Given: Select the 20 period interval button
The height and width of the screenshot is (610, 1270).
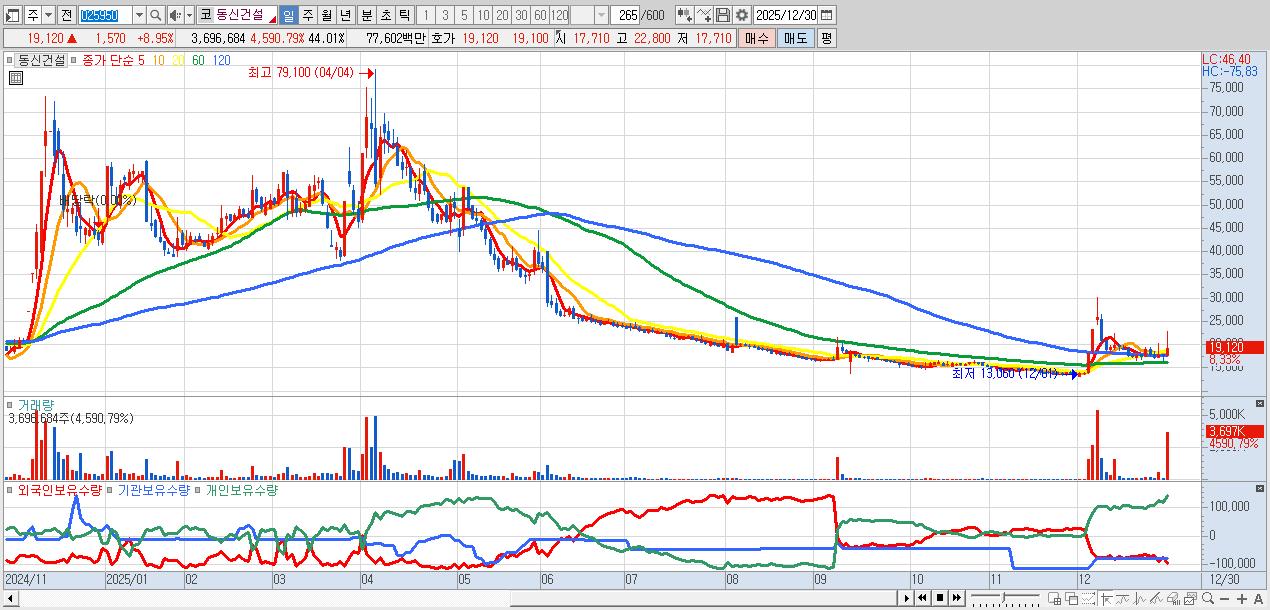Looking at the screenshot, I should [x=503, y=15].
